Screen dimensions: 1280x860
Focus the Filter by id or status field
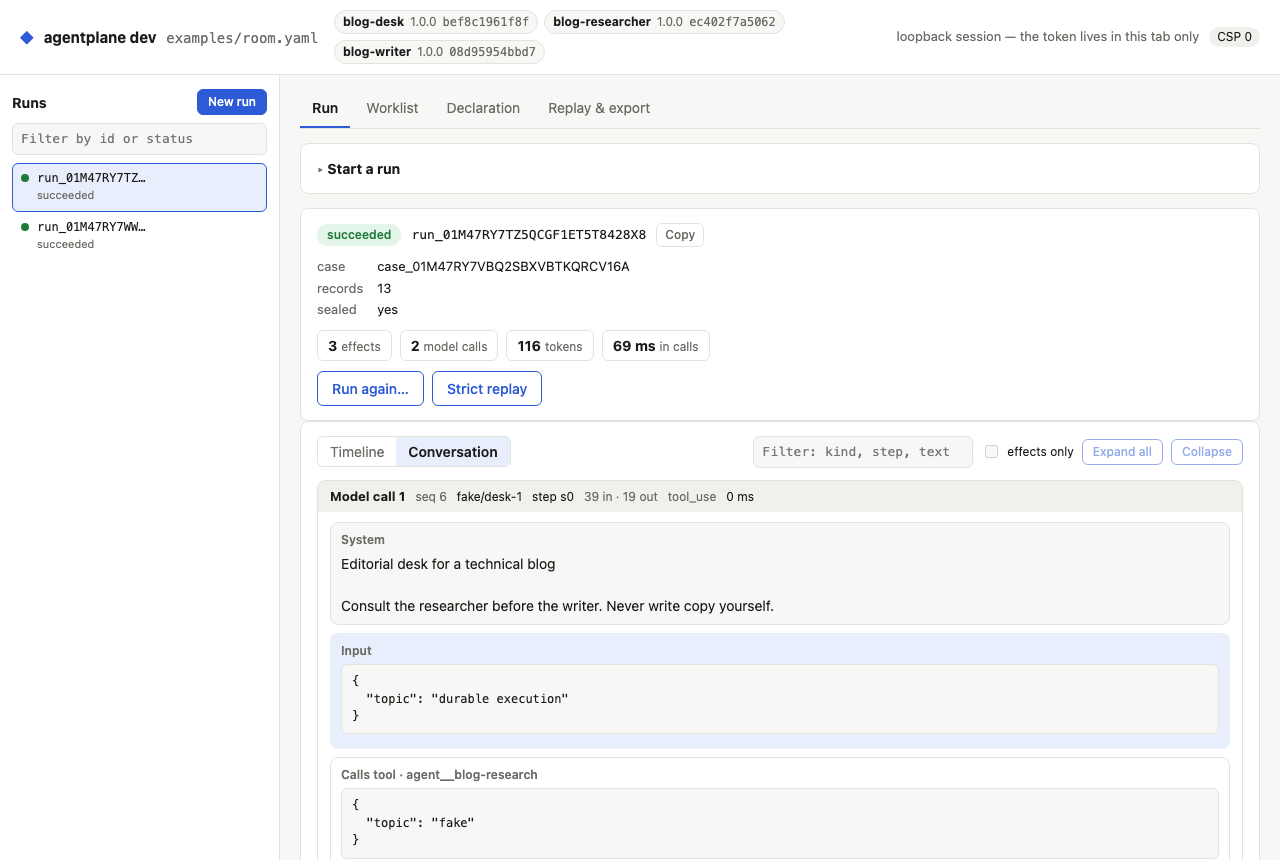pyautogui.click(x=139, y=139)
